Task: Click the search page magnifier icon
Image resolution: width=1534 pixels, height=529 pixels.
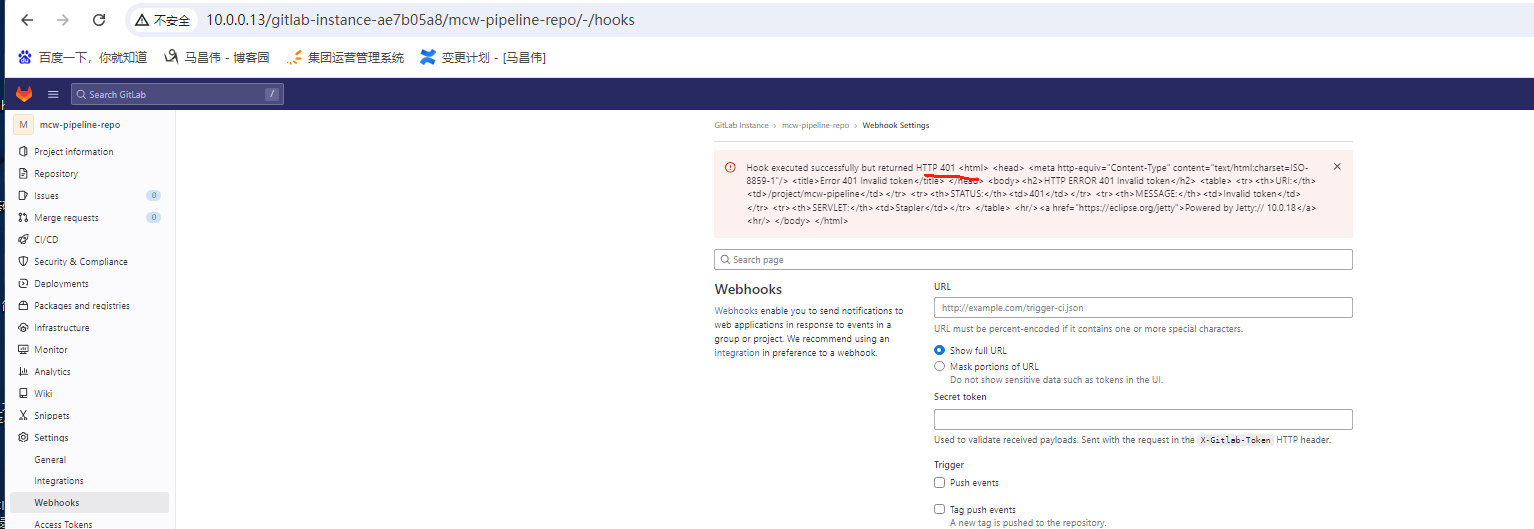Action: (x=725, y=260)
